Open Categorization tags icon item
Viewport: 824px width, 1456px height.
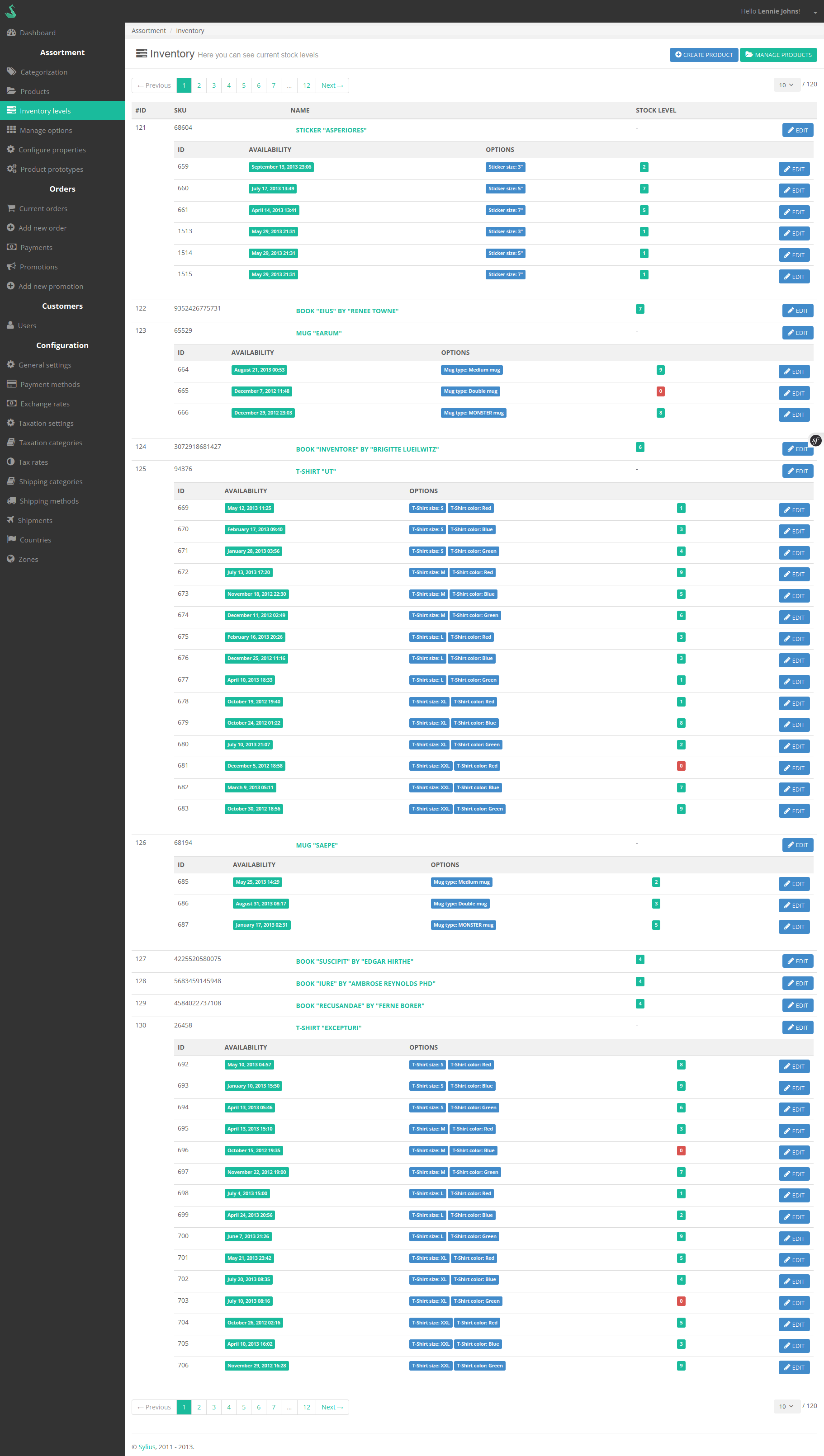tap(62, 72)
